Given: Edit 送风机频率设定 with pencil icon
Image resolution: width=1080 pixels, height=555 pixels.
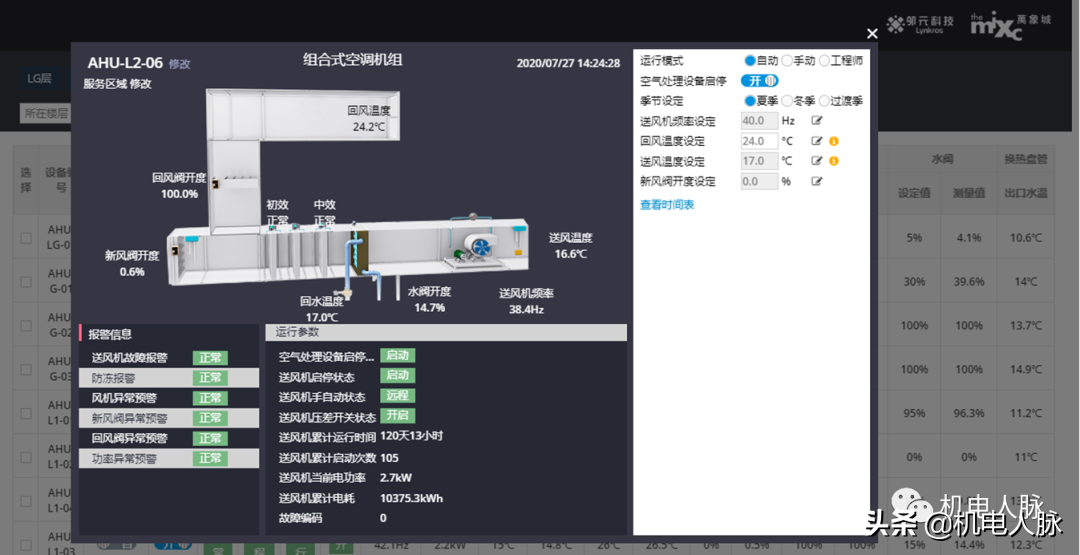Looking at the screenshot, I should (x=816, y=121).
